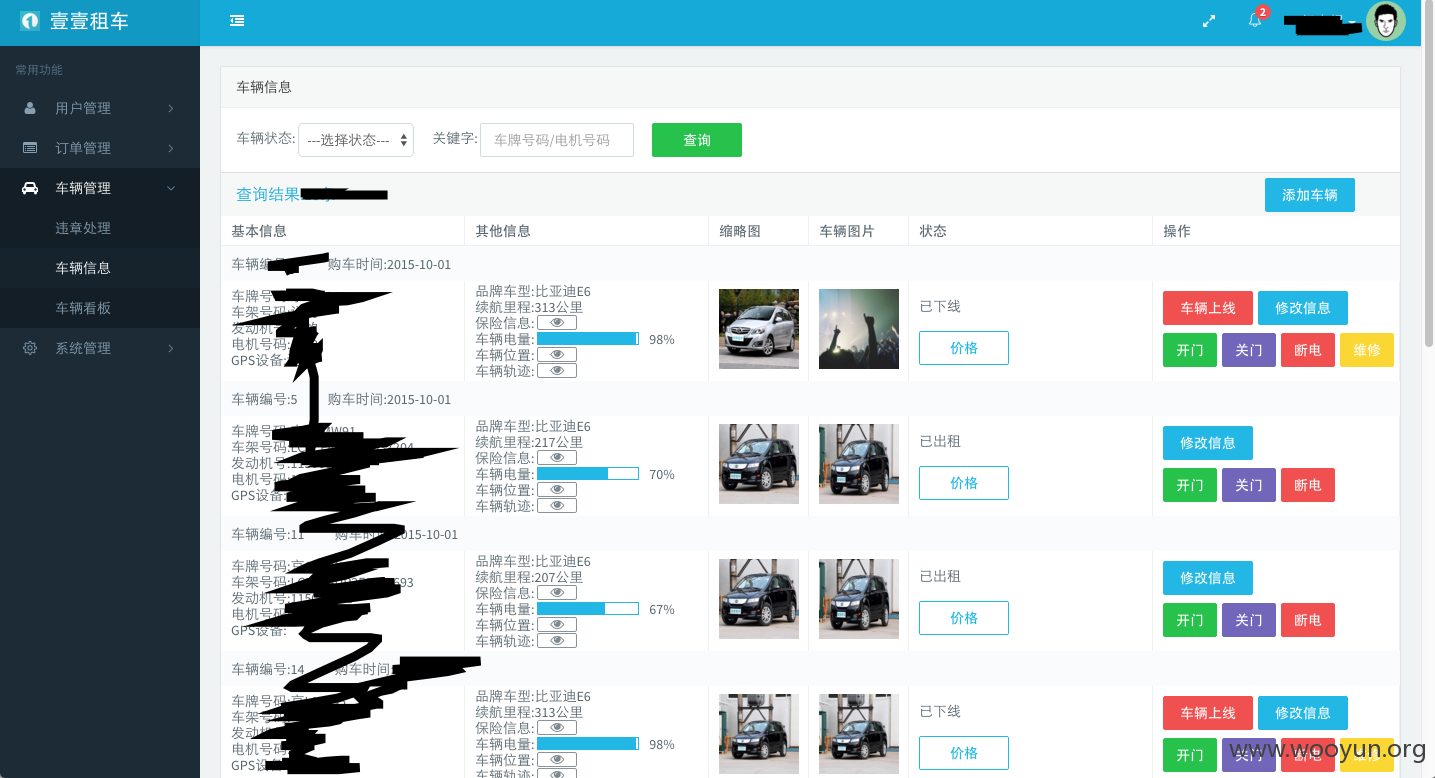This screenshot has height=778, width=1435.
Task: Open the 车辆看板 submenu item
Action: pos(83,308)
